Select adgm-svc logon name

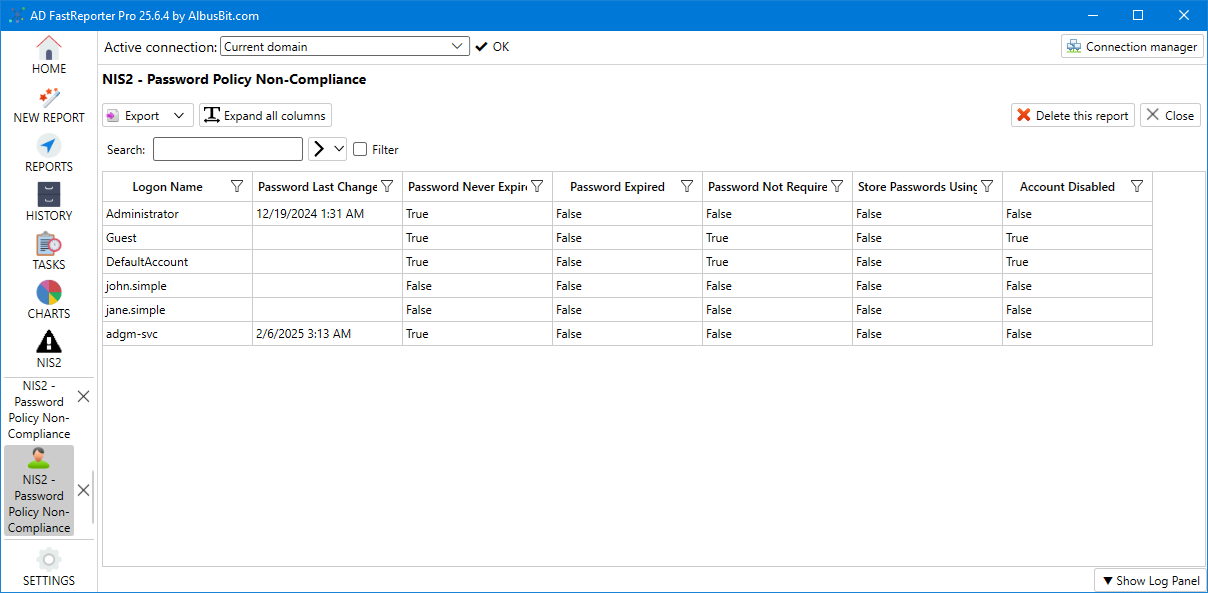pos(132,334)
